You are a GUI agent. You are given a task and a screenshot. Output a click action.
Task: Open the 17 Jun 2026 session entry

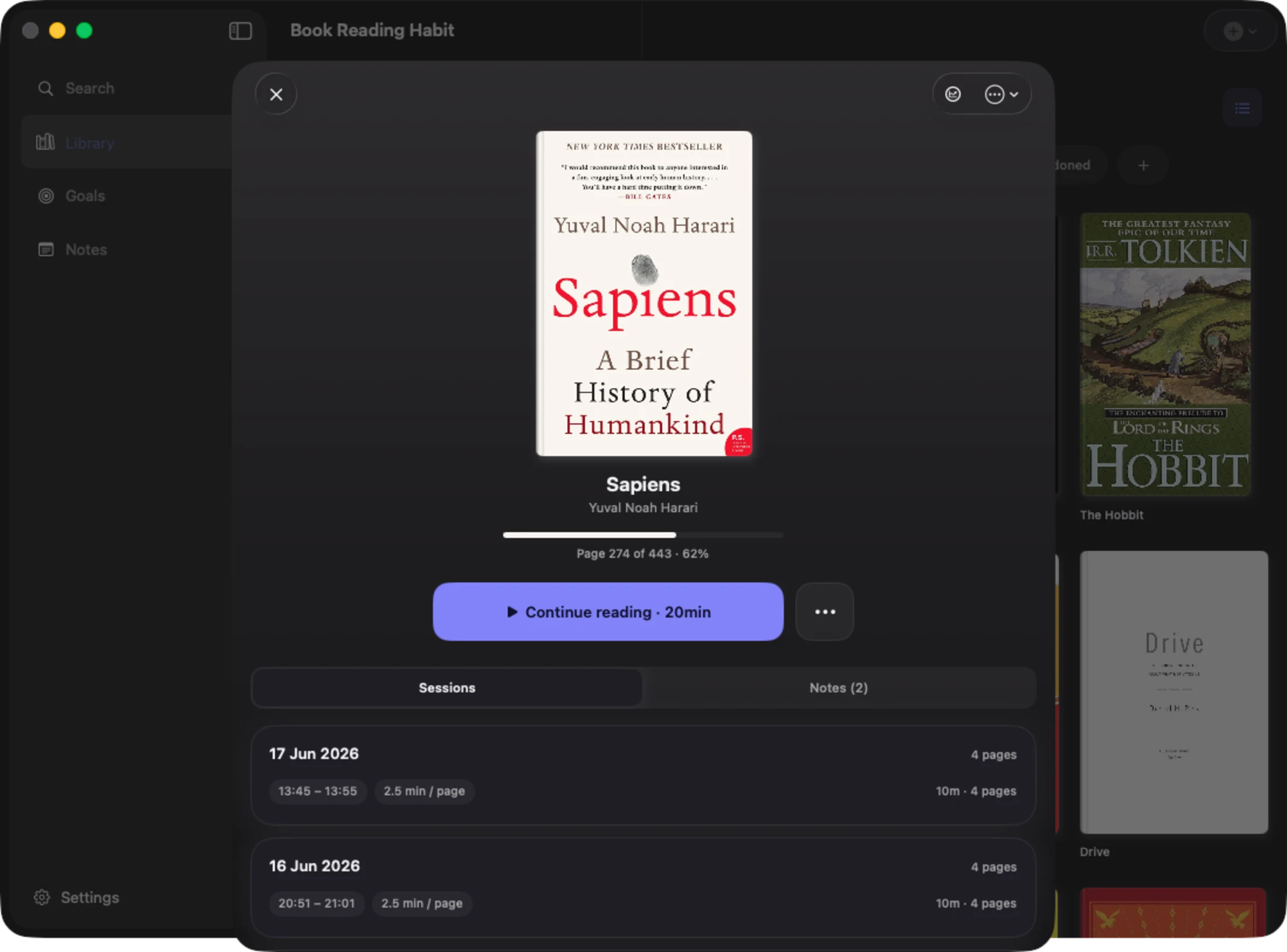tap(643, 775)
